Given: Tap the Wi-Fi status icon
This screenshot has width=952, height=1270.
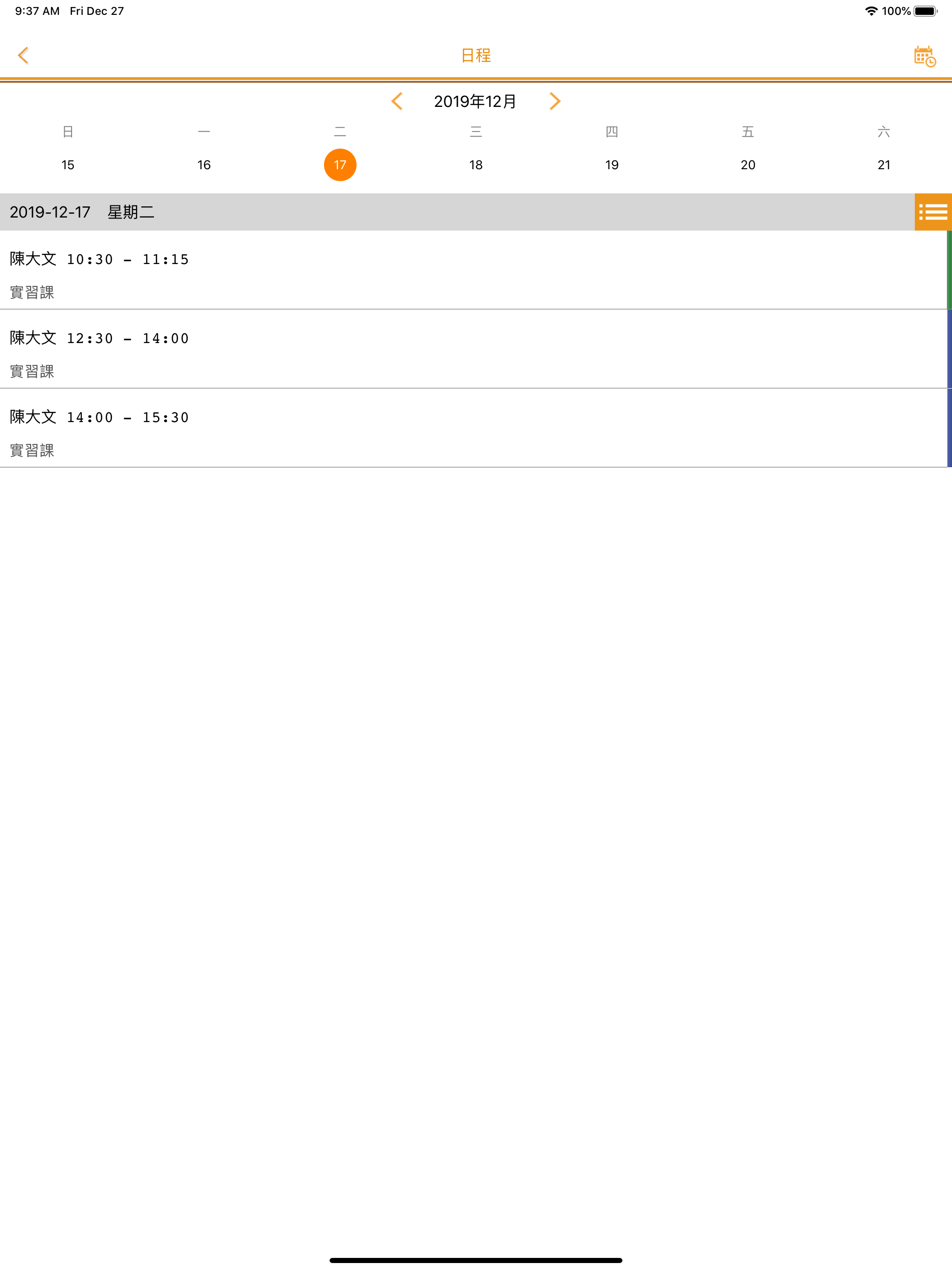Looking at the screenshot, I should tap(871, 11).
